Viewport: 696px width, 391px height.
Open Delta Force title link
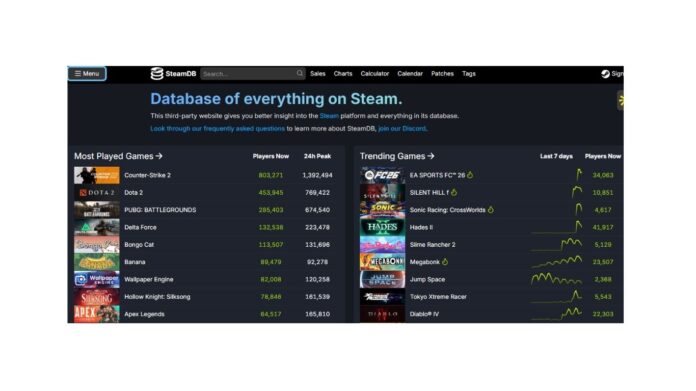tap(140, 227)
